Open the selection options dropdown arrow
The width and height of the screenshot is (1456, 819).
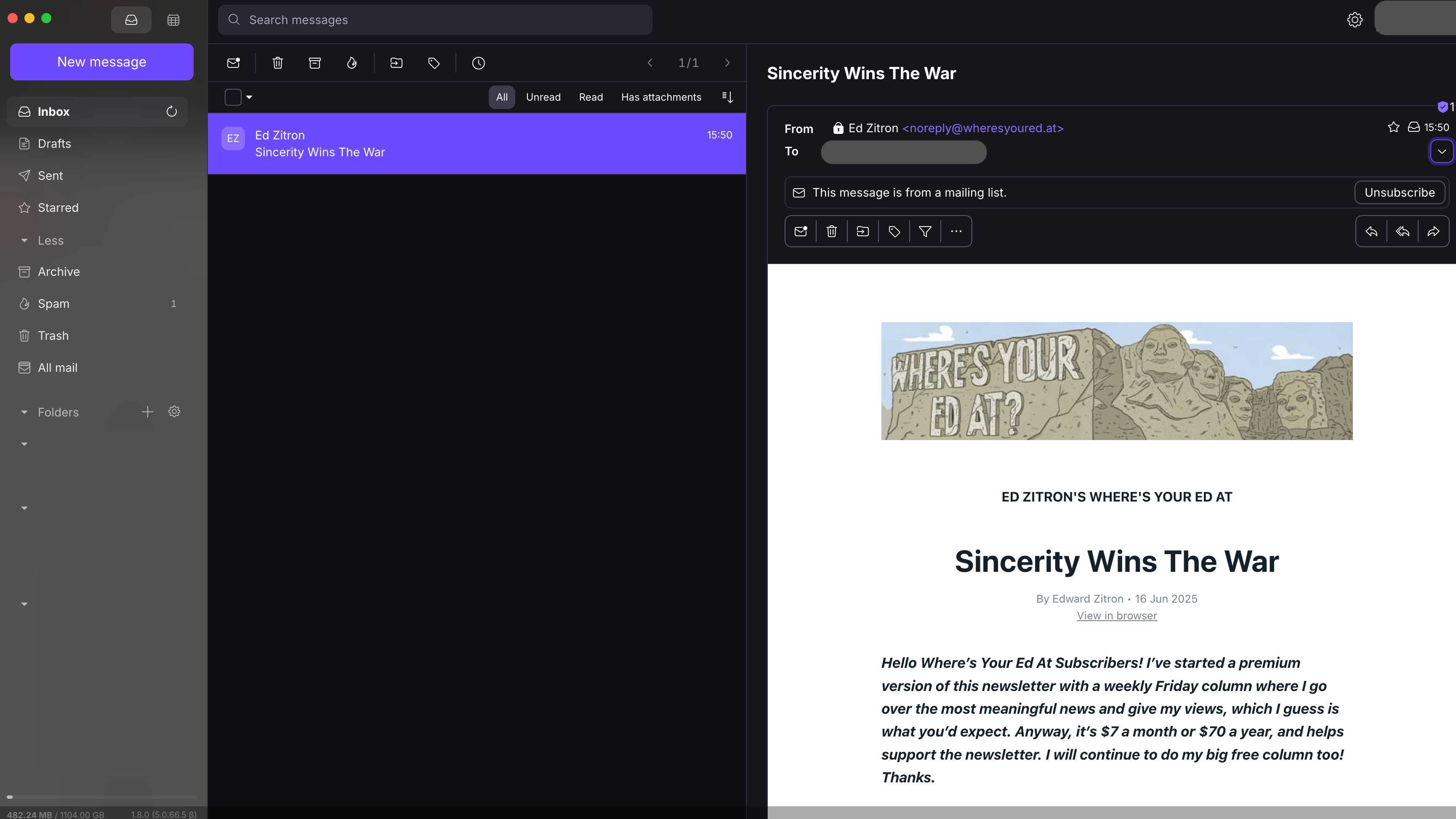[x=249, y=97]
